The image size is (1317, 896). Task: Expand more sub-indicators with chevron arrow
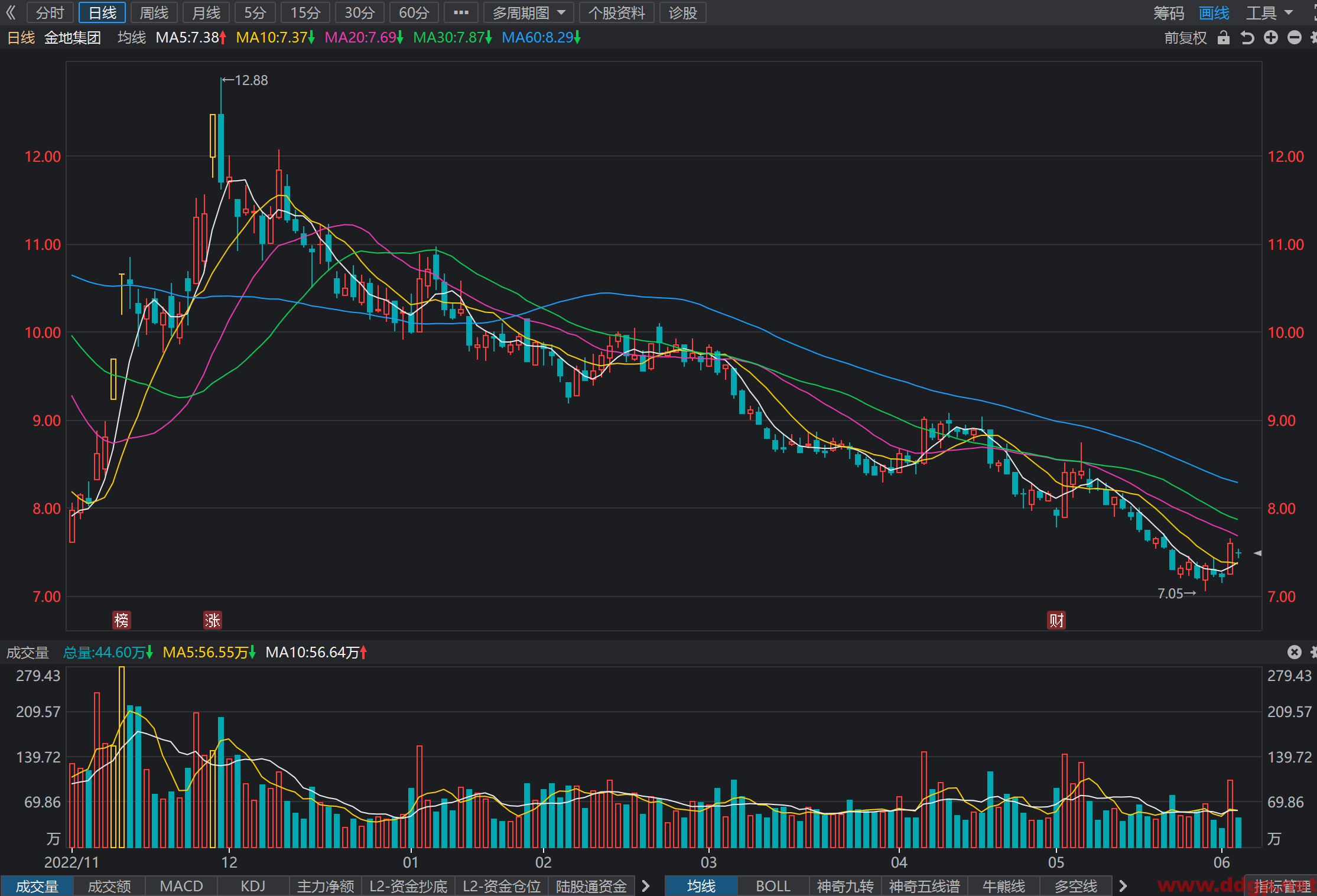646,886
